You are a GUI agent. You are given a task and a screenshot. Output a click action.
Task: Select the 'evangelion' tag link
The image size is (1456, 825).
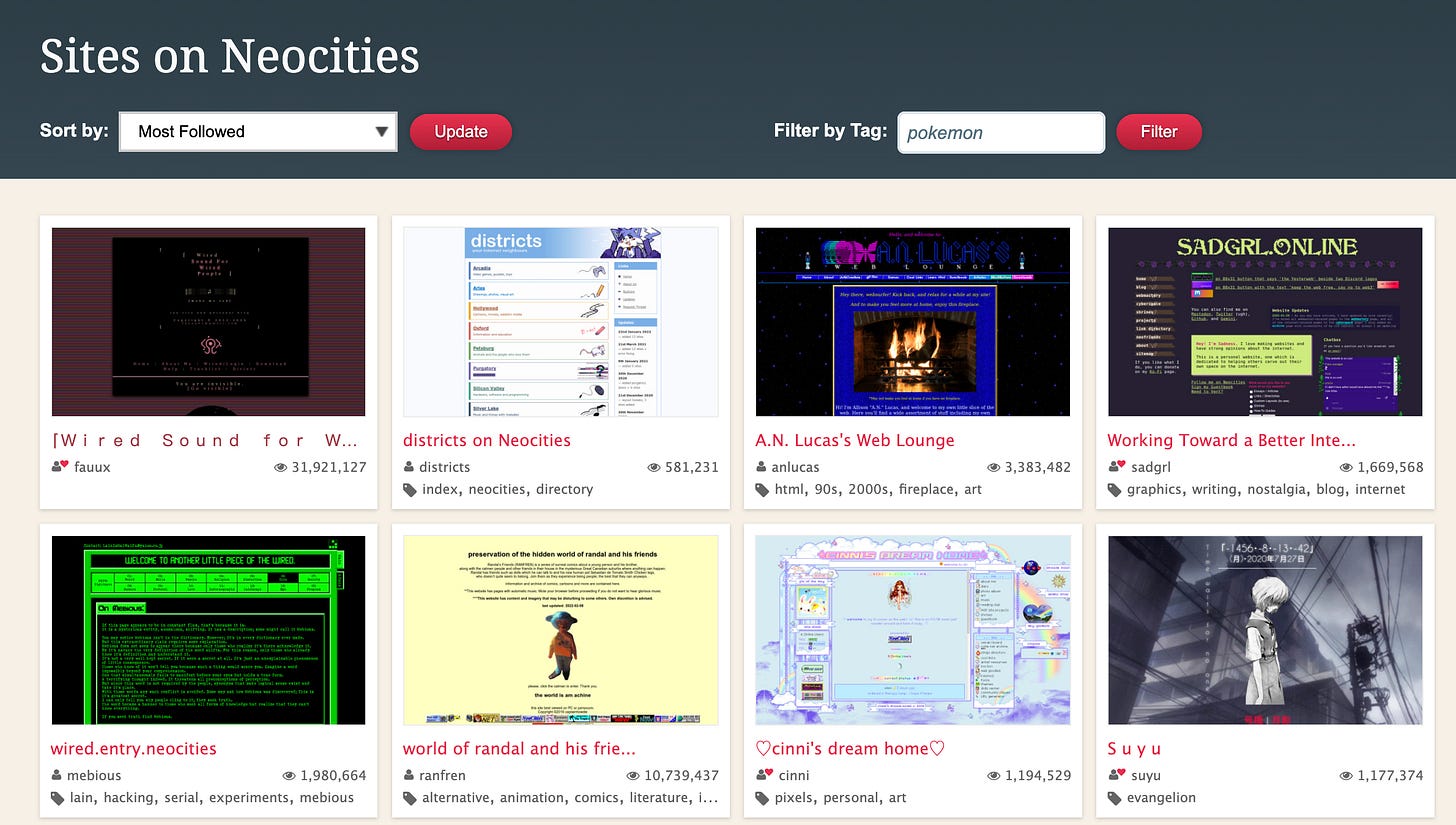[1161, 797]
